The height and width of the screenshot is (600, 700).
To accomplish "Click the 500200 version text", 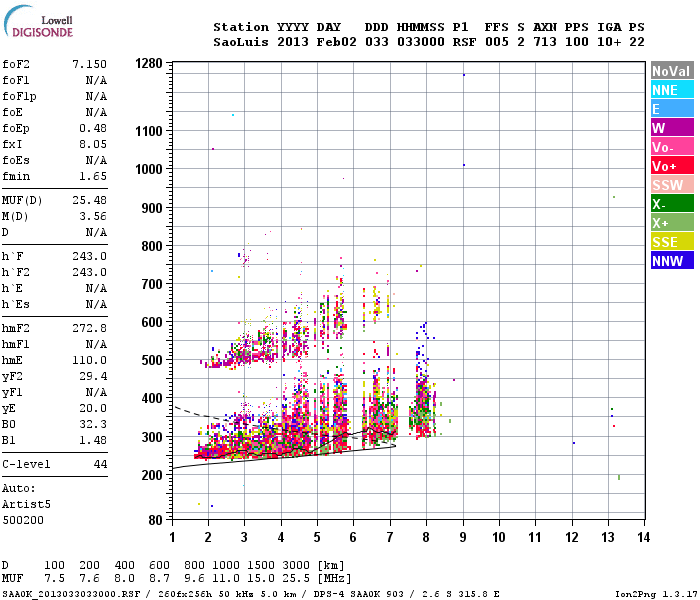I will point(23,520).
